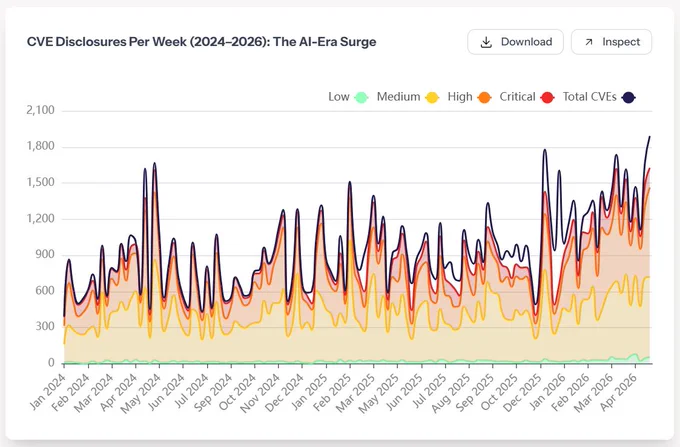680x447 pixels.
Task: Click the 1,800 y-axis label
Action: click(x=41, y=146)
